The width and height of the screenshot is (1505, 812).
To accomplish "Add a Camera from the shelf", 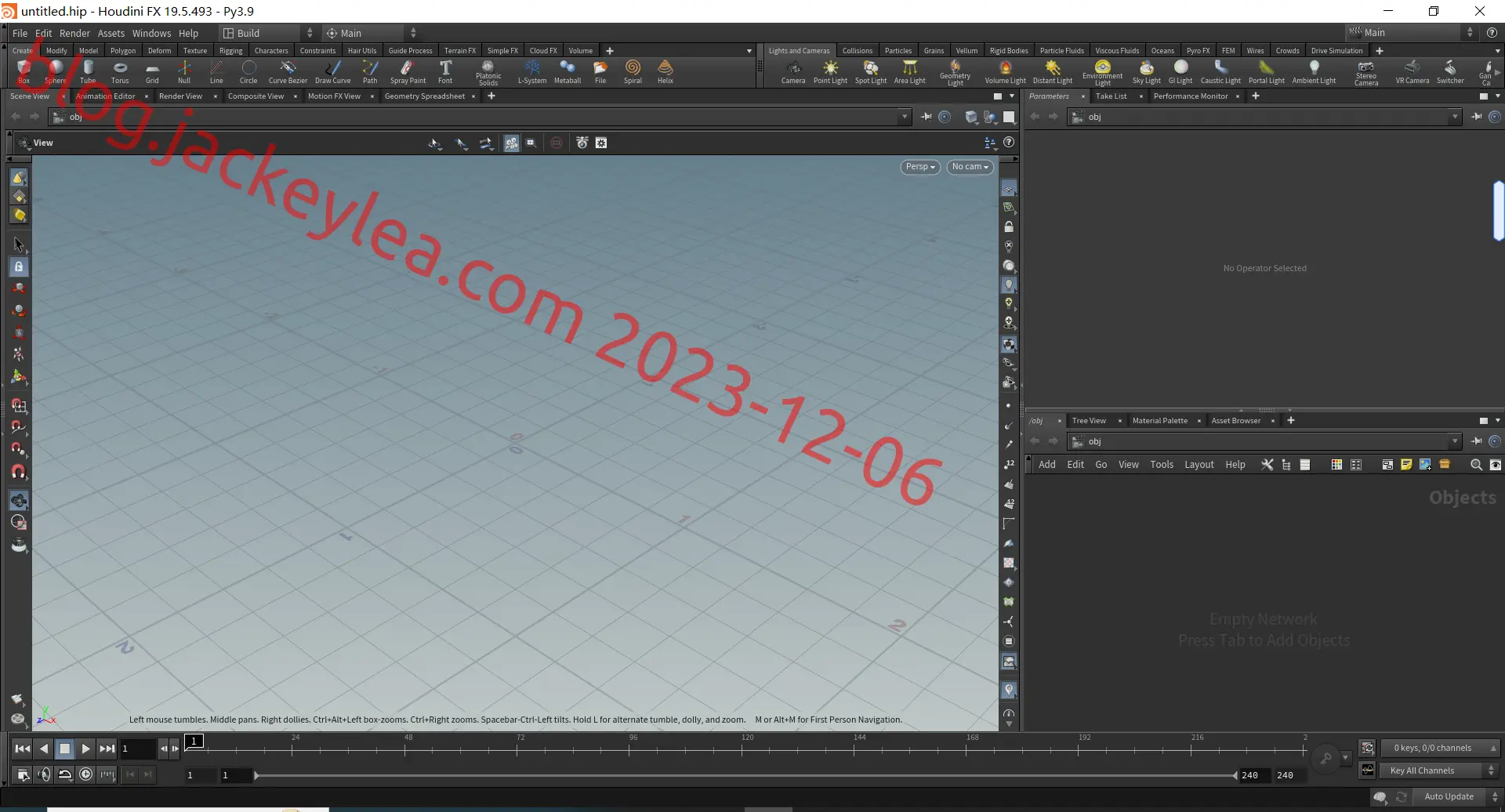I will [793, 71].
